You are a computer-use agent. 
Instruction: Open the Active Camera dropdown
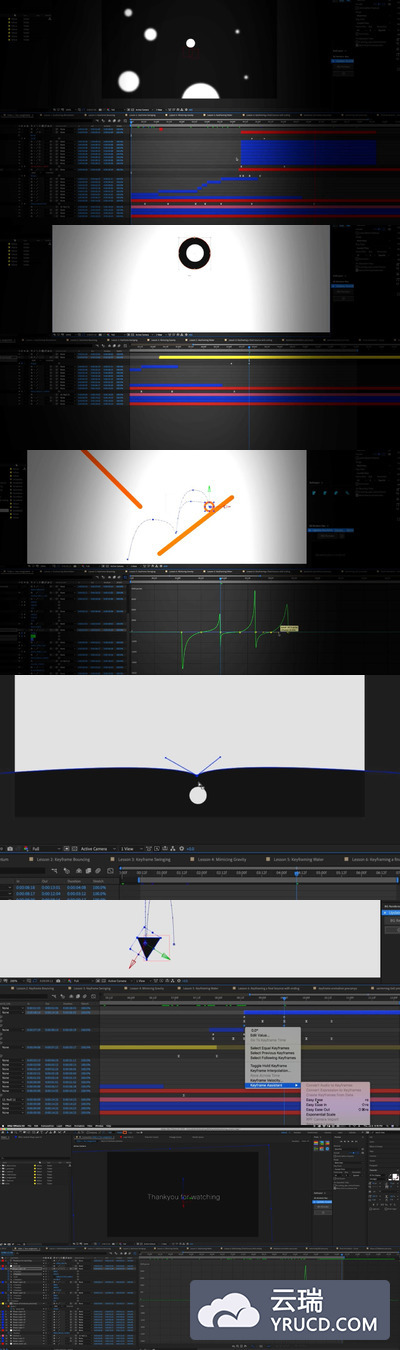pos(95,849)
